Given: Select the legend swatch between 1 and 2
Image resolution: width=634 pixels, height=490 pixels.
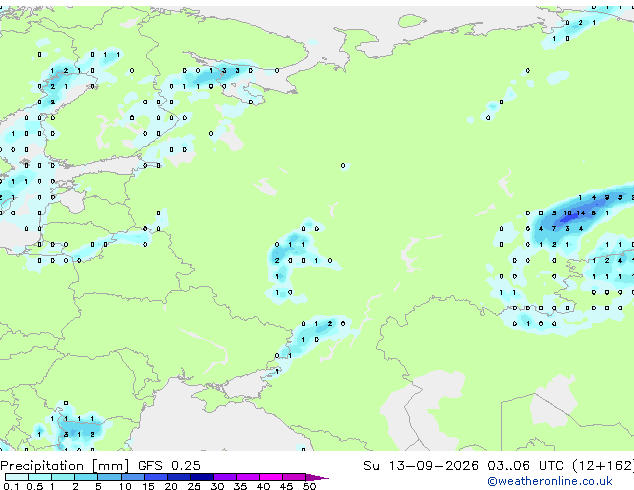Looking at the screenshot, I should pyautogui.click(x=63, y=477).
